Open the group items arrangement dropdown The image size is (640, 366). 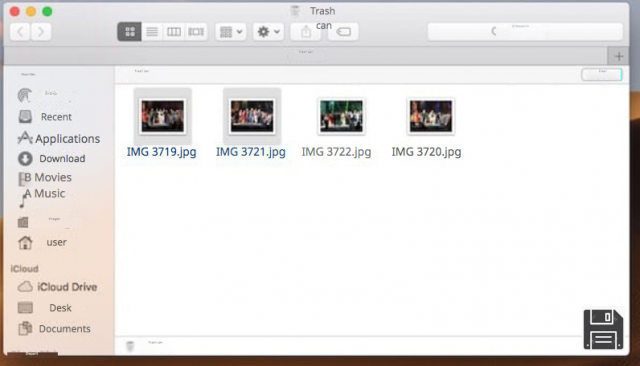tap(231, 31)
